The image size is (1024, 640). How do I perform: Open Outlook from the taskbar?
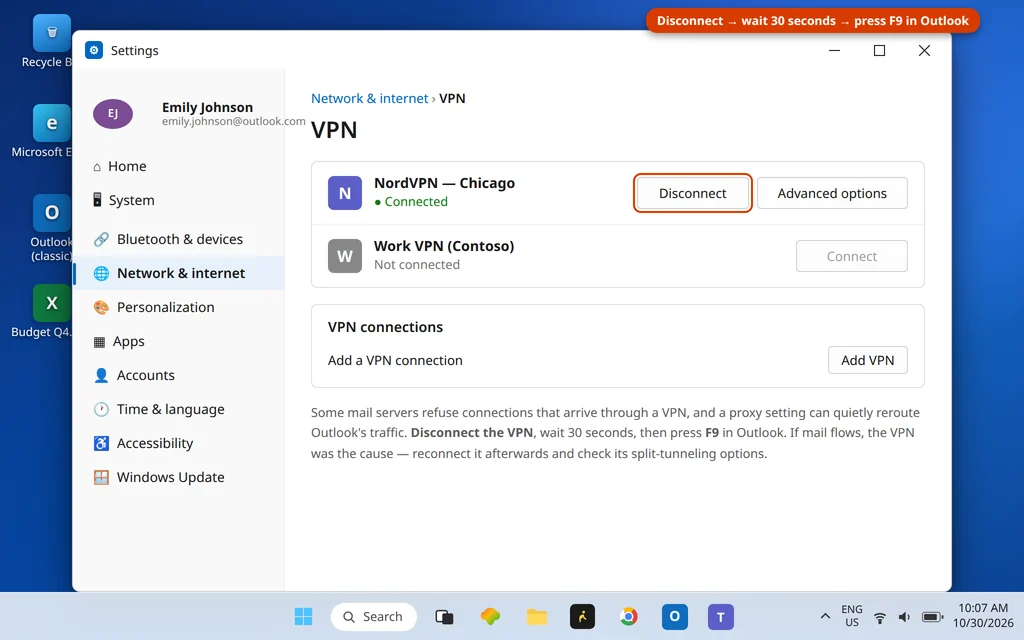[675, 616]
